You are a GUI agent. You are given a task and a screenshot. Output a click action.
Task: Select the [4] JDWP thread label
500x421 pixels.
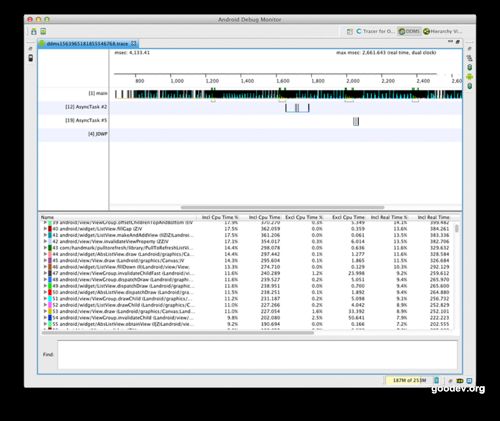(98, 134)
